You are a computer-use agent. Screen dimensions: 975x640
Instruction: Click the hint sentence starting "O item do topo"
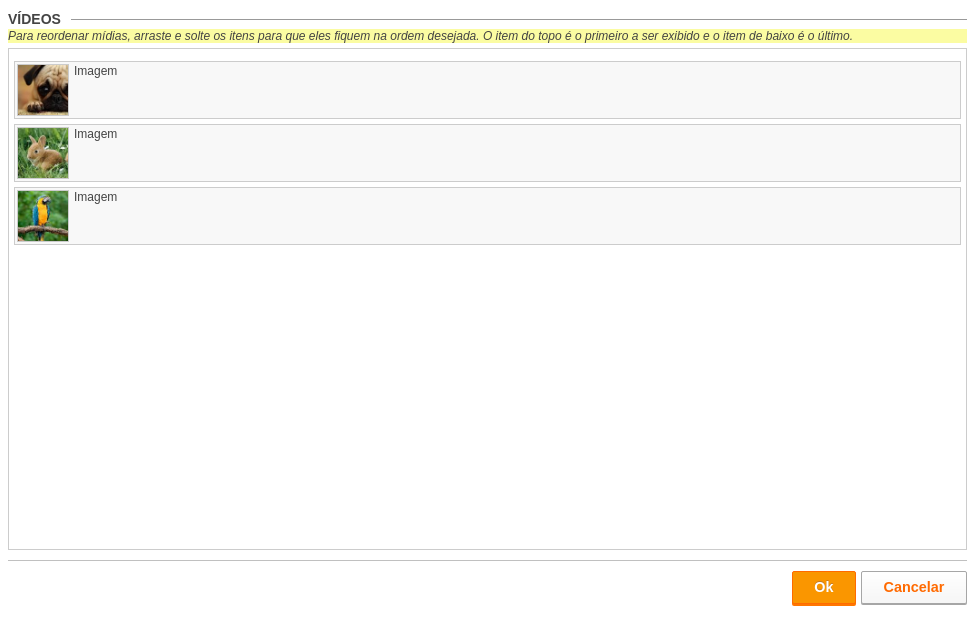tap(668, 36)
